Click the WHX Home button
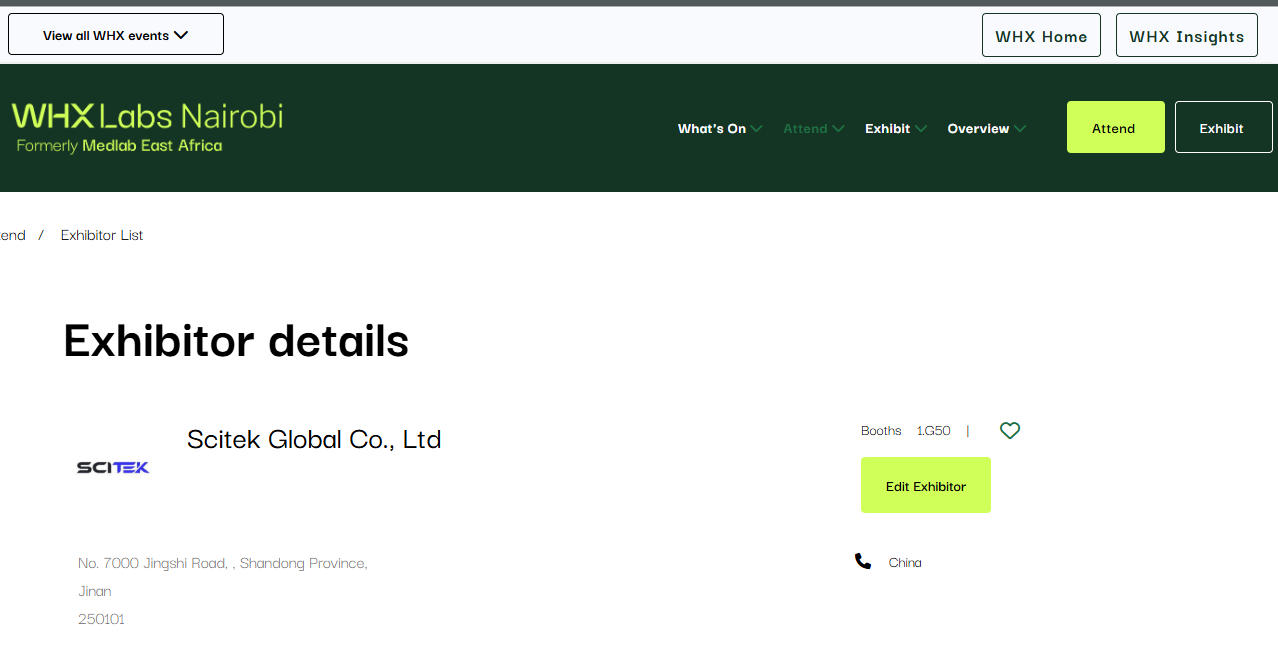The image size is (1278, 655). 1040,36
